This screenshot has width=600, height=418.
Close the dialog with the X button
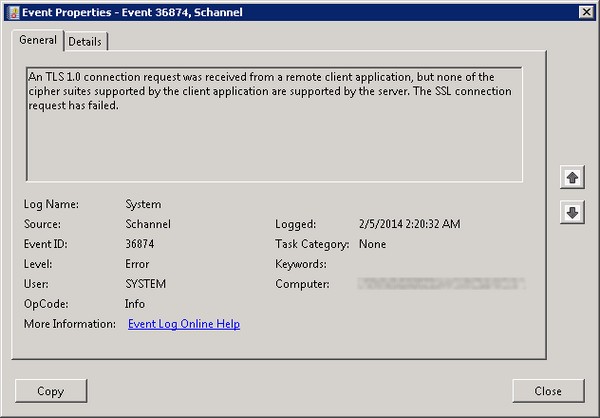click(x=586, y=12)
